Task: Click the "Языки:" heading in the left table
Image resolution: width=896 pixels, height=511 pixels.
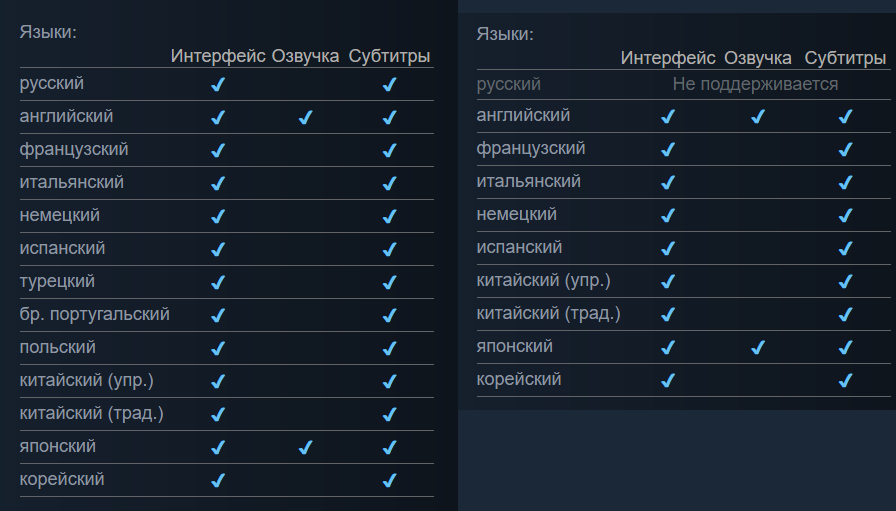Action: [x=48, y=31]
